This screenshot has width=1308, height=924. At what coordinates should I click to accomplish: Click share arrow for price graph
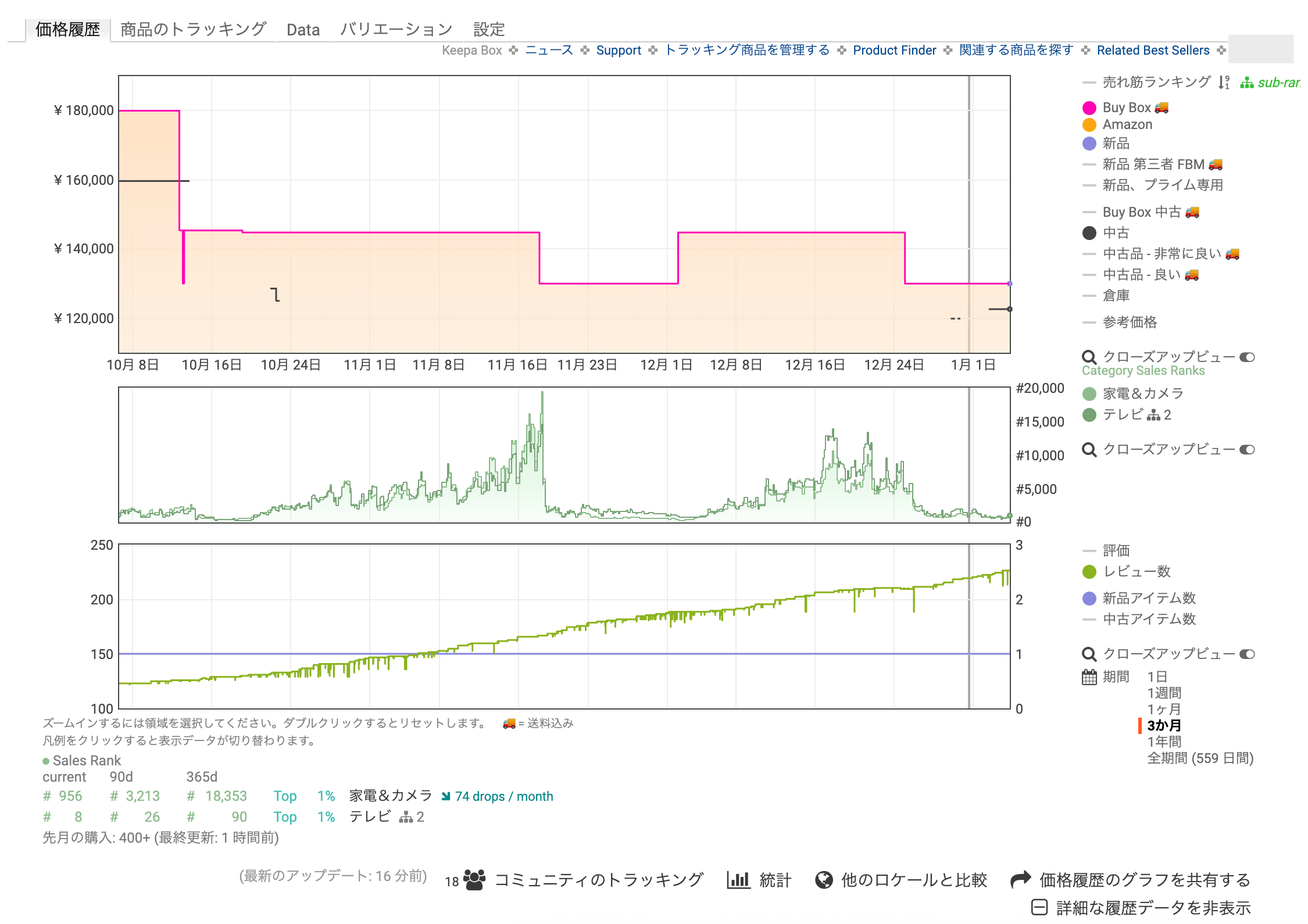(1021, 880)
